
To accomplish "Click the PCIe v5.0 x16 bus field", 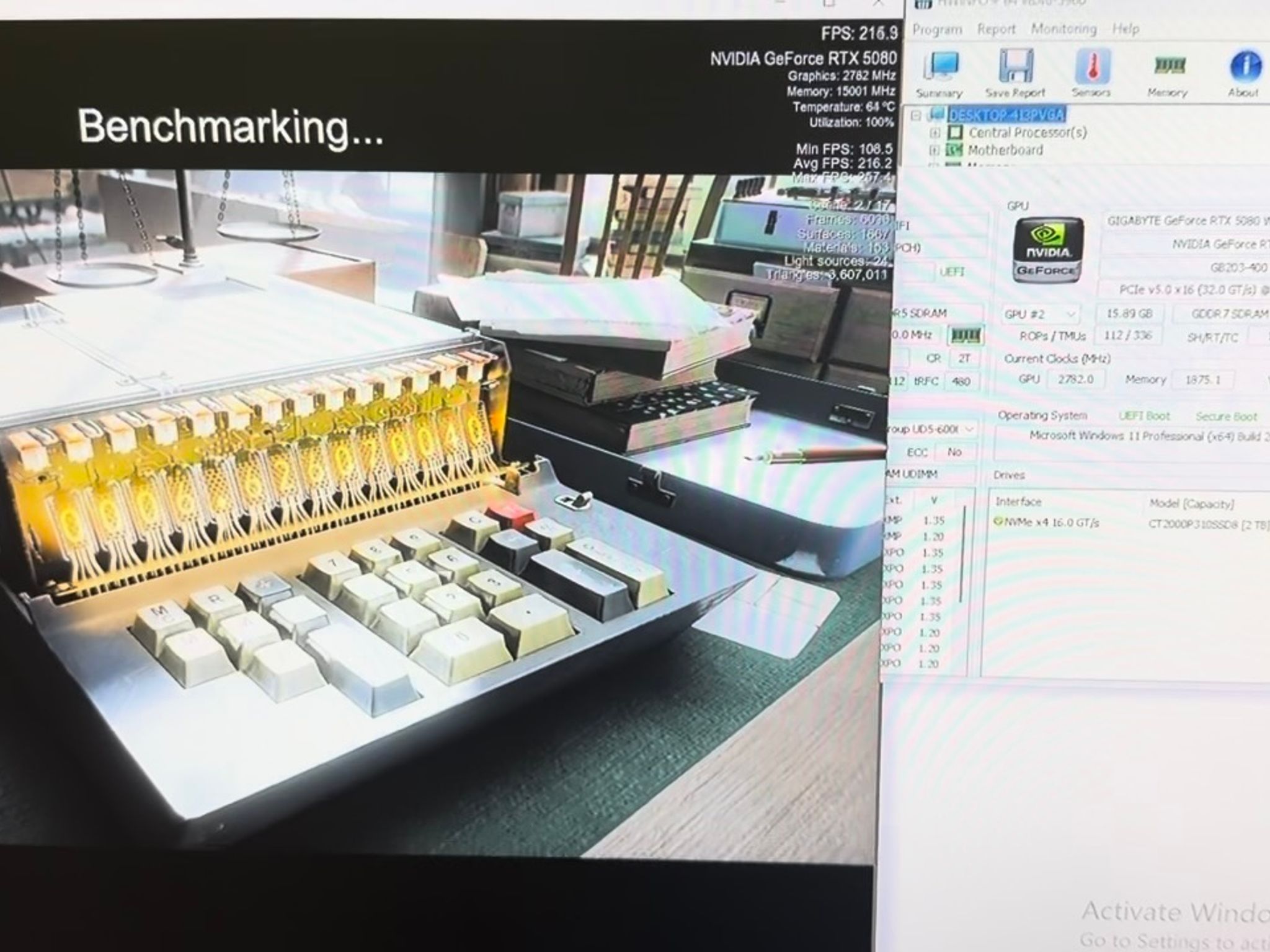I will (1184, 289).
